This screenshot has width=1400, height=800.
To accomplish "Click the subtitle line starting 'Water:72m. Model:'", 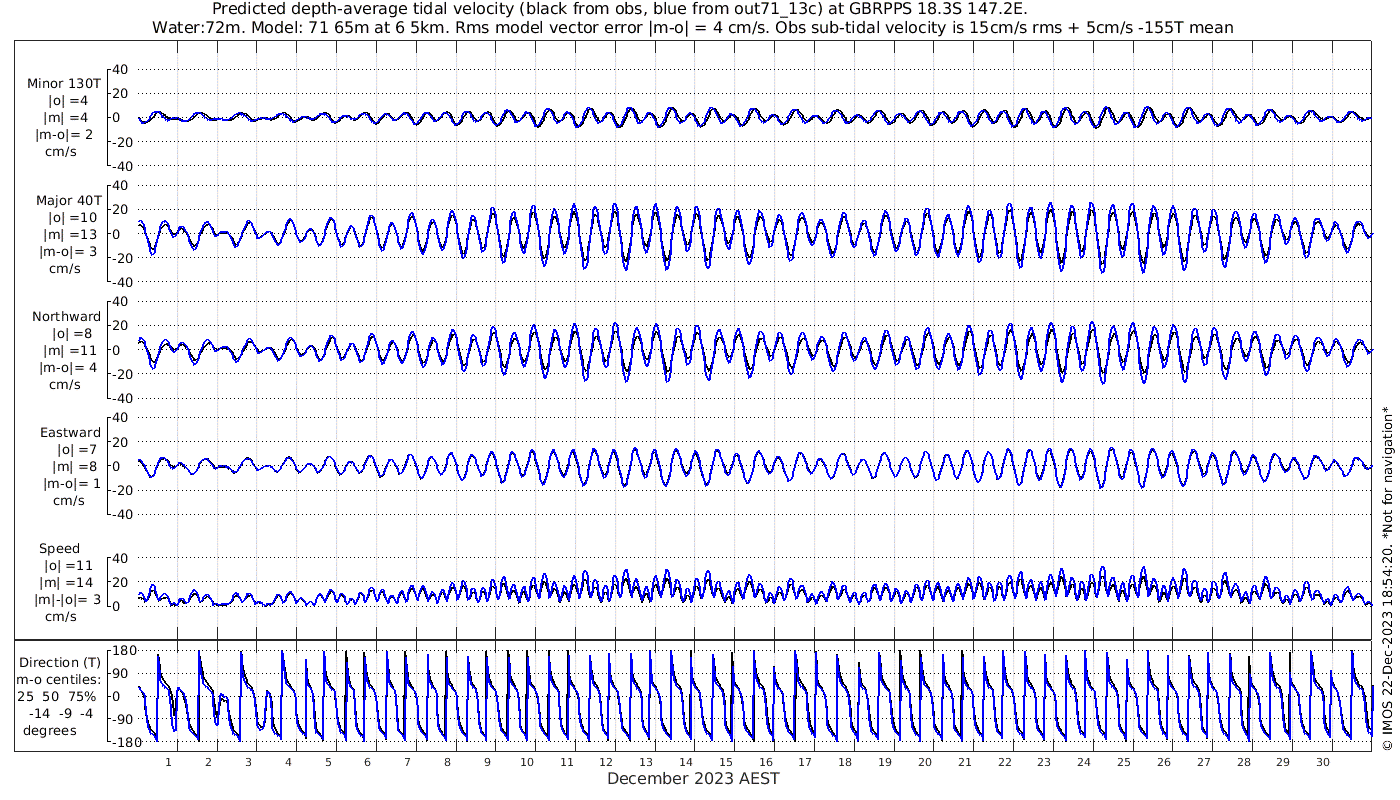I will (x=692, y=28).
